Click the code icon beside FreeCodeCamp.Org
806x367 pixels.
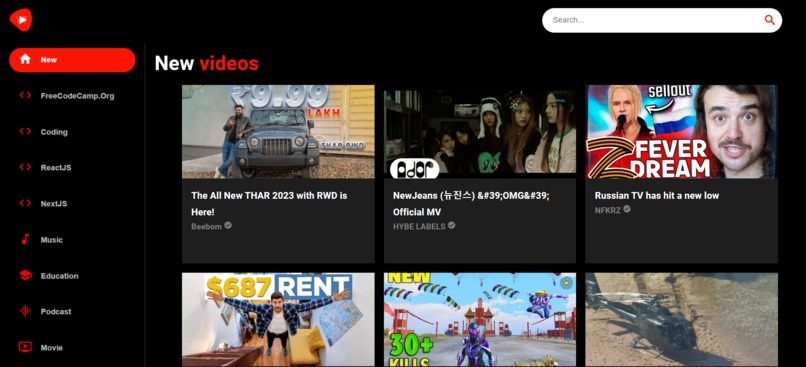[x=25, y=95]
